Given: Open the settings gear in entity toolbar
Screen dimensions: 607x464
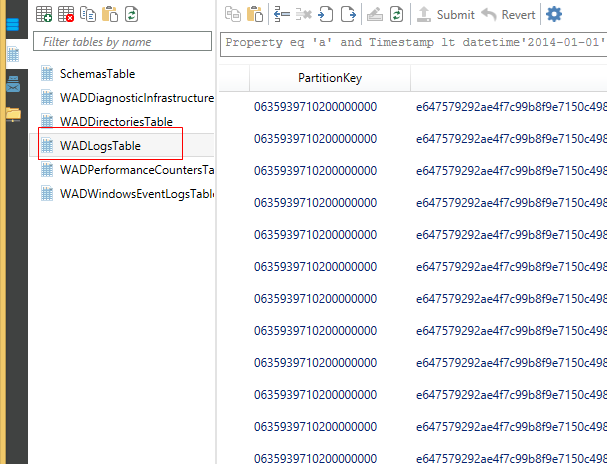Looking at the screenshot, I should (553, 14).
